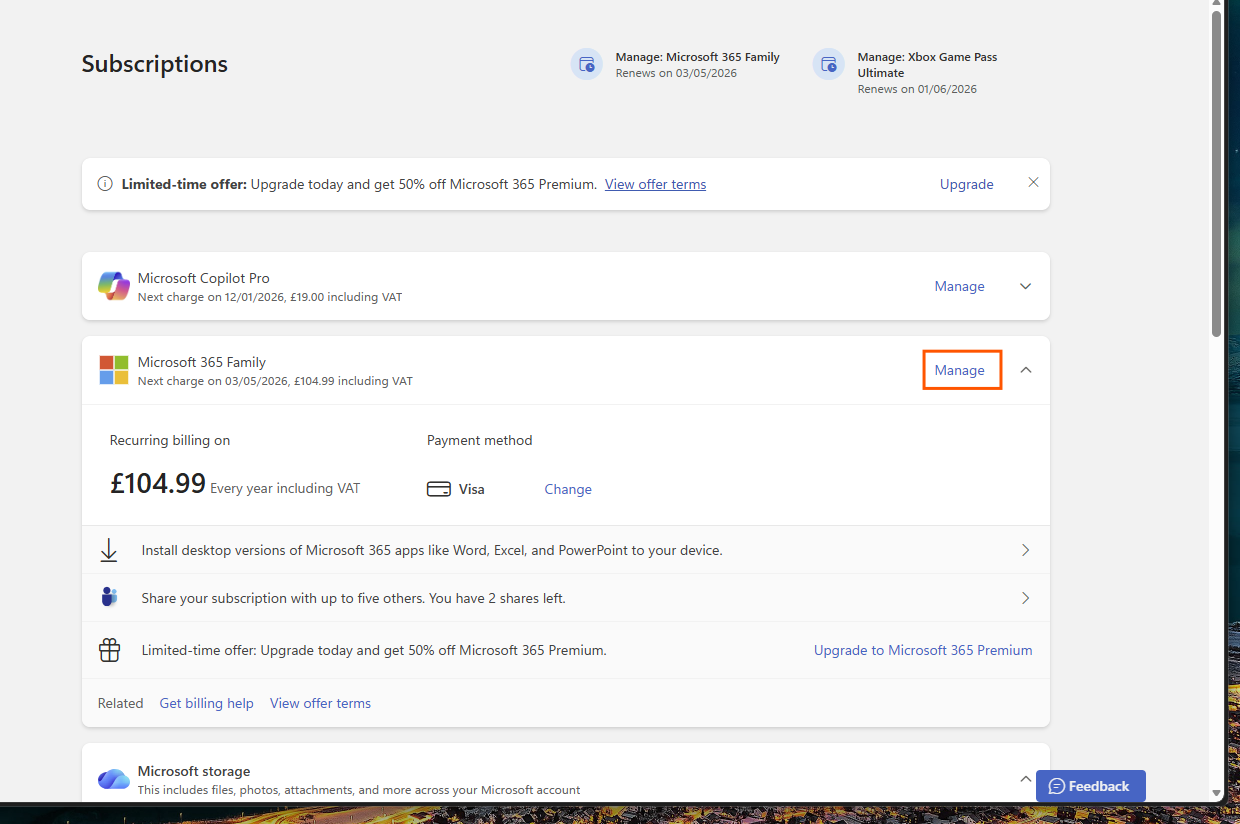The width and height of the screenshot is (1240, 824).
Task: Click the Microsoft Copilot Pro logo
Action: [114, 286]
